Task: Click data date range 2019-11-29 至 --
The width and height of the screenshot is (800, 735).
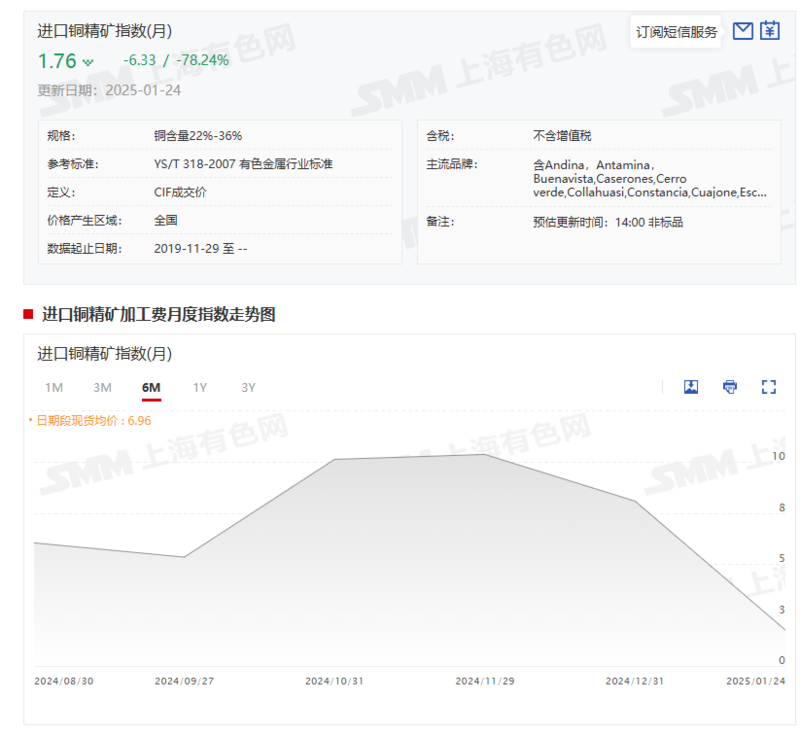Action: point(201,248)
